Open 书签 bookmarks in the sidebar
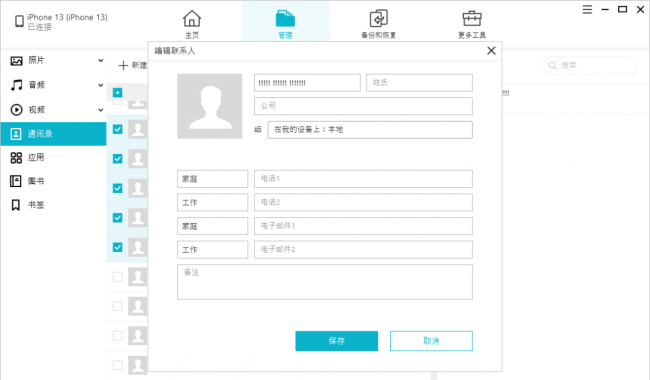This screenshot has width=650, height=380. pos(53,205)
